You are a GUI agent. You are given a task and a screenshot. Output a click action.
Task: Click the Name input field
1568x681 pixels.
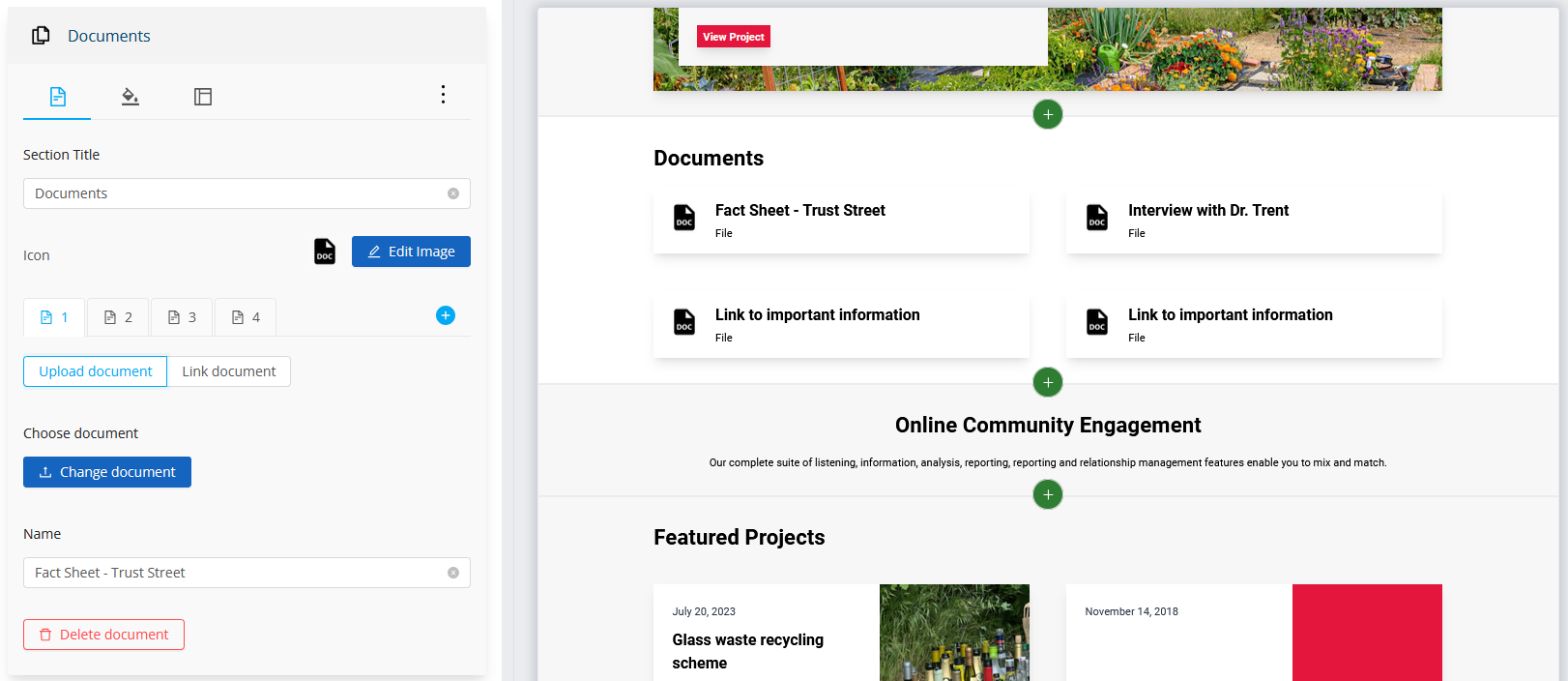(247, 573)
